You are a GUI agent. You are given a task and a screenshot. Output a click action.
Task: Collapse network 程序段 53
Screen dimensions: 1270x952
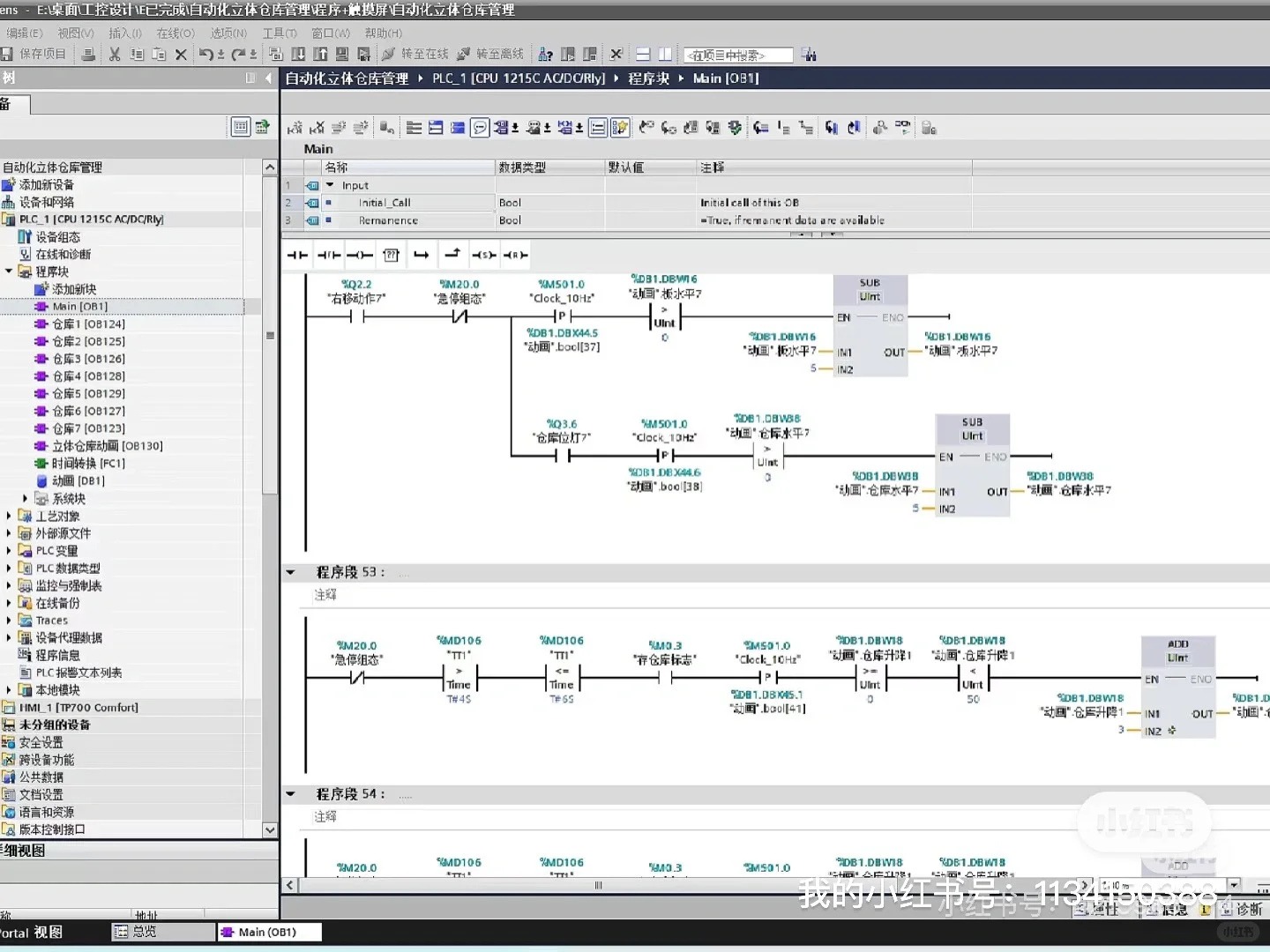tap(290, 572)
